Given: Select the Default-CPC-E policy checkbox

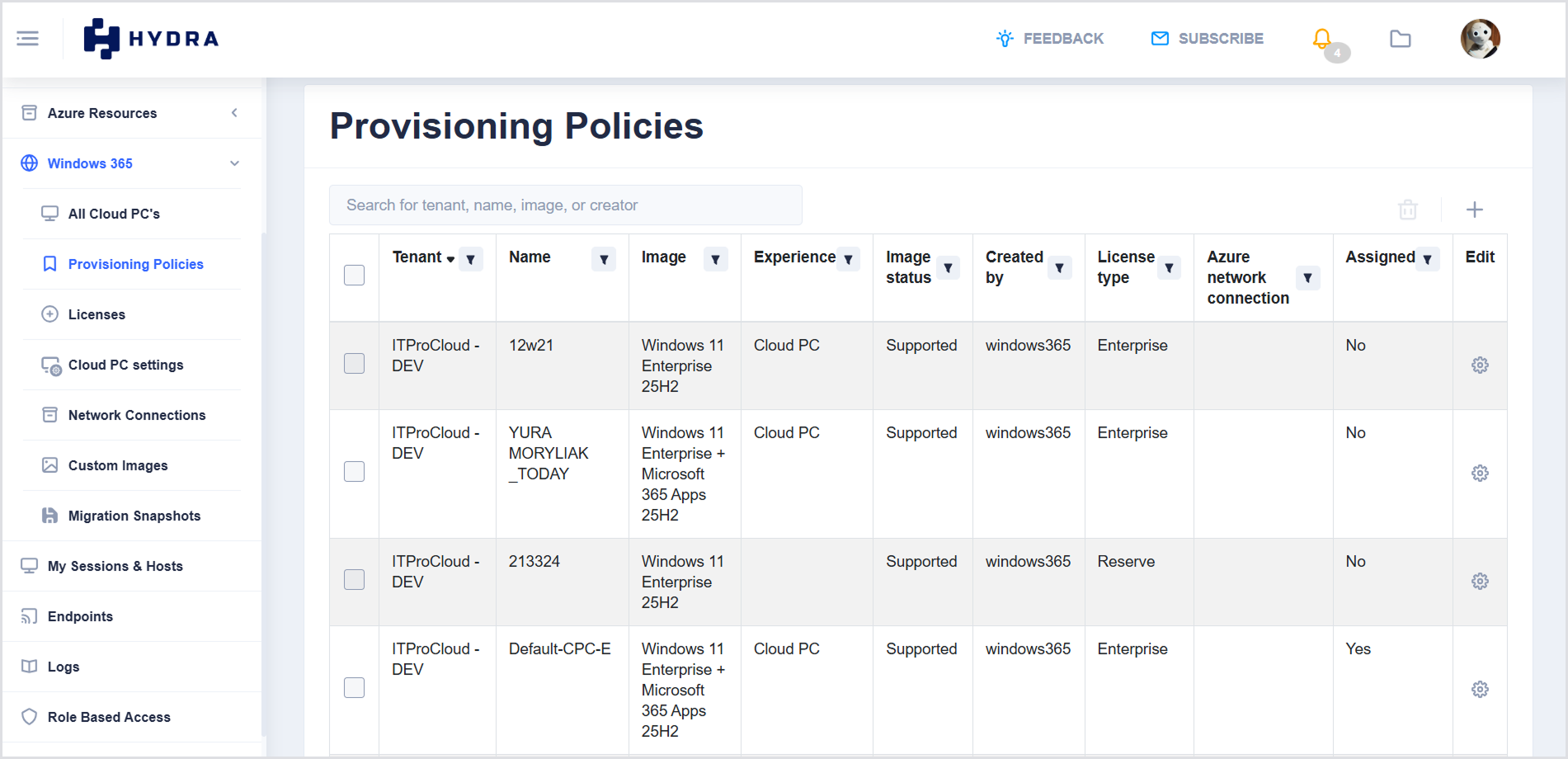Looking at the screenshot, I should 355,688.
